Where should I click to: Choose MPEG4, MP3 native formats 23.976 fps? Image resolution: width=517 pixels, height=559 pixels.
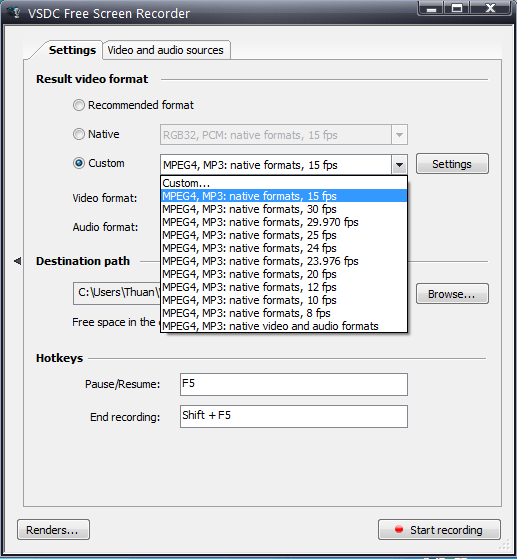click(284, 261)
